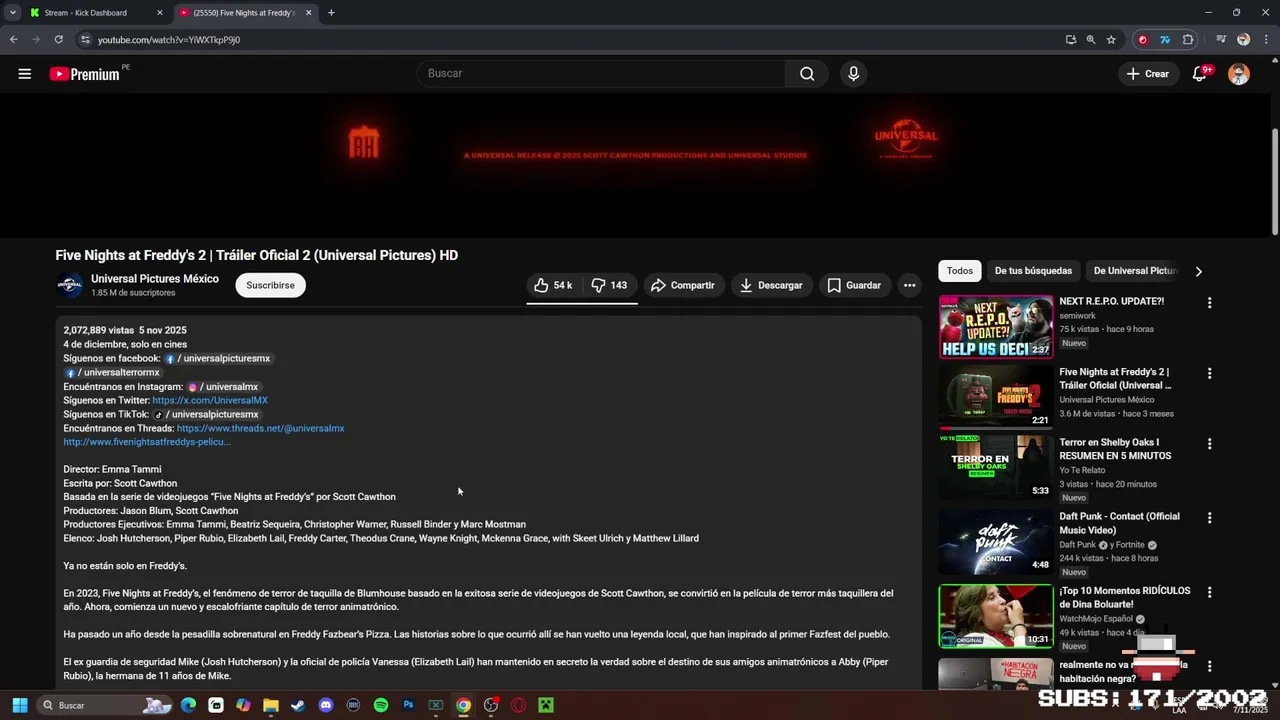1280x720 pixels.
Task: Select the Todos filter chip
Action: point(960,271)
